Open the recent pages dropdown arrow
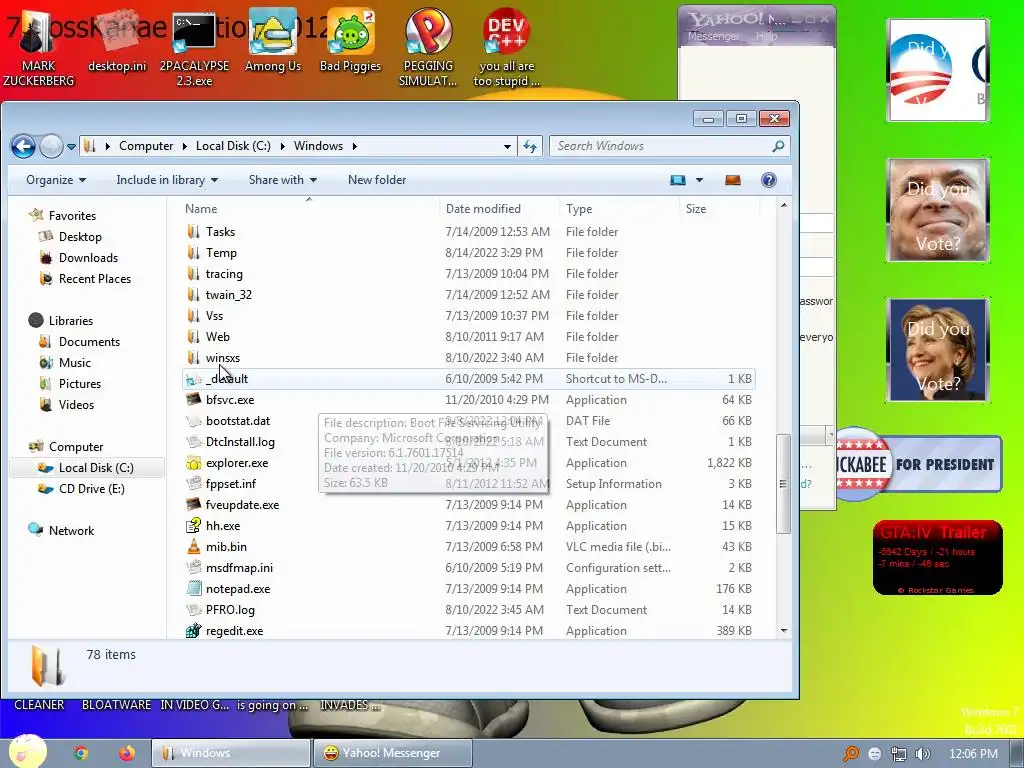 tap(71, 147)
